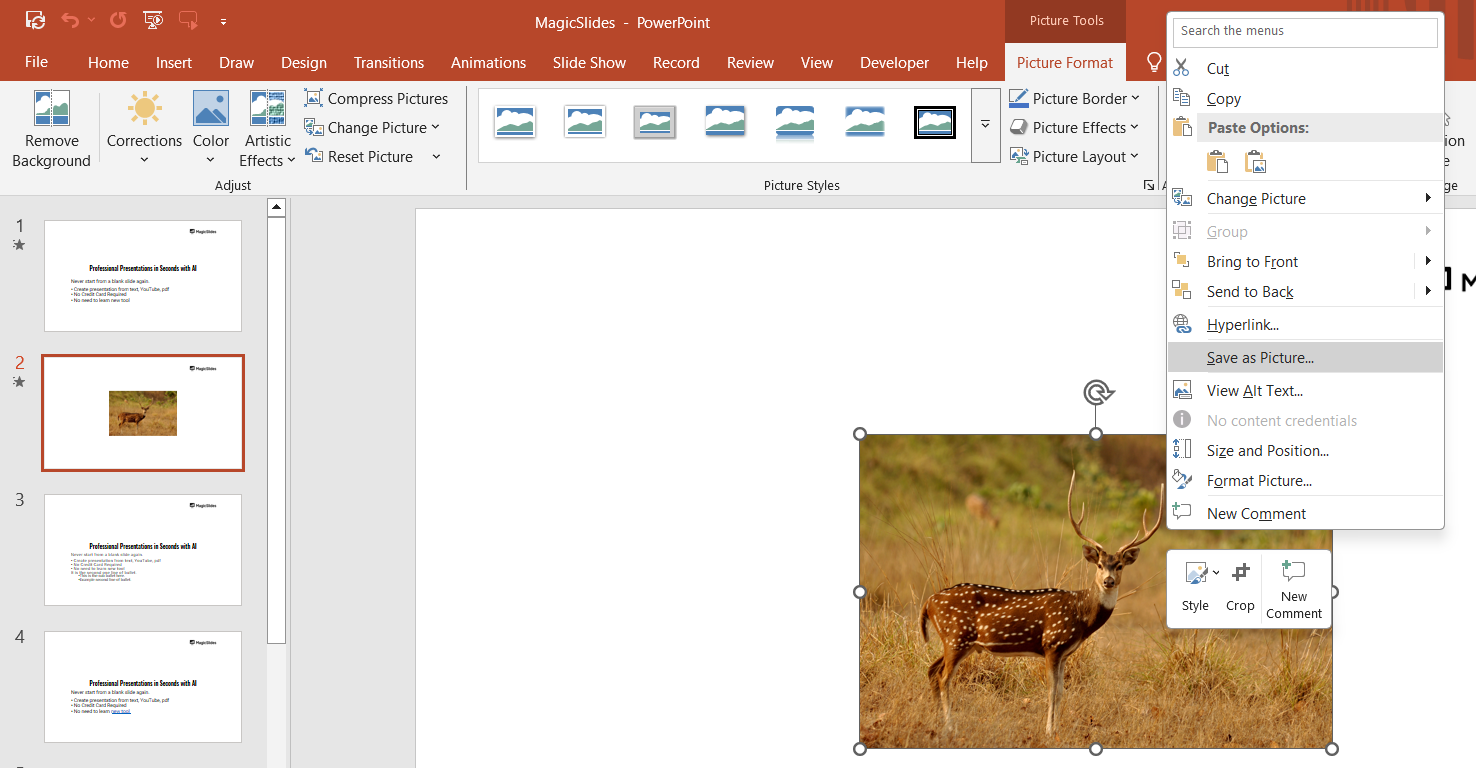Switch to the Transitions tab
This screenshot has height=768, width=1476.
(388, 62)
